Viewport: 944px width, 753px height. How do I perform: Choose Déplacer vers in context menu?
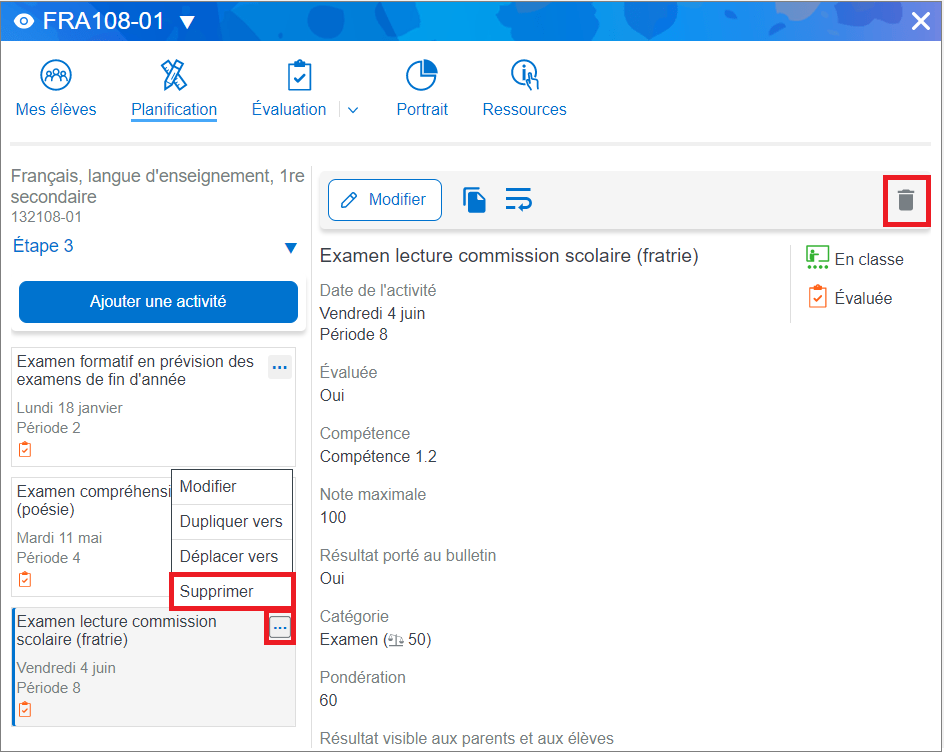[229, 556]
